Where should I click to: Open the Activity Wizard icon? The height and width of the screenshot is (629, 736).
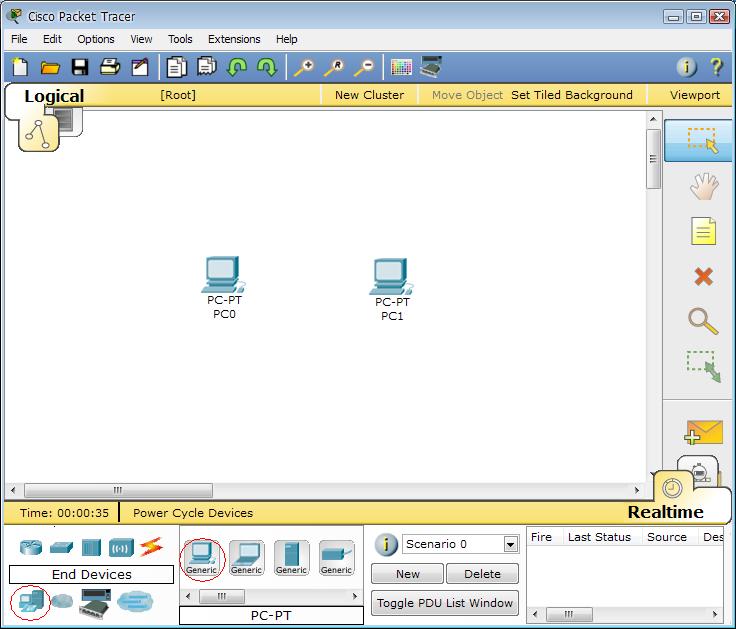140,67
